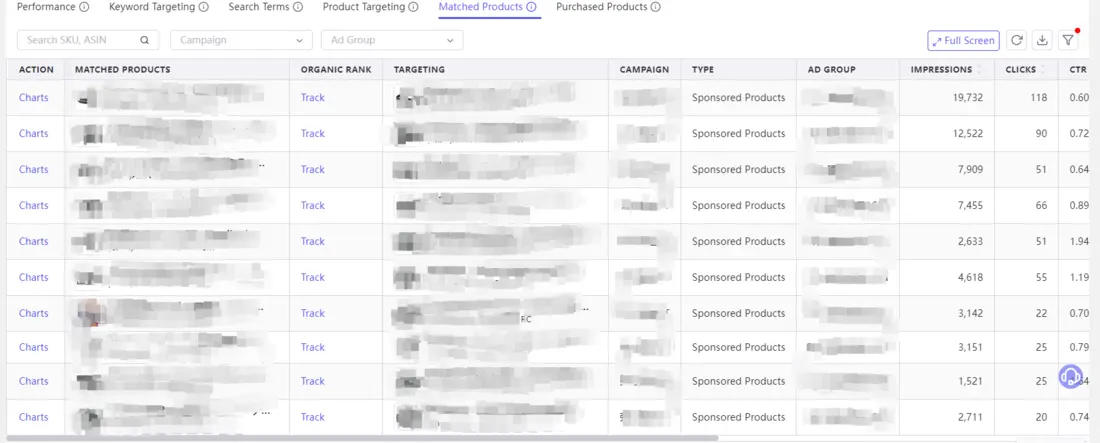Image resolution: width=1100 pixels, height=443 pixels.
Task: Open Charts for the 7,909 impressions row
Action: click(x=34, y=169)
